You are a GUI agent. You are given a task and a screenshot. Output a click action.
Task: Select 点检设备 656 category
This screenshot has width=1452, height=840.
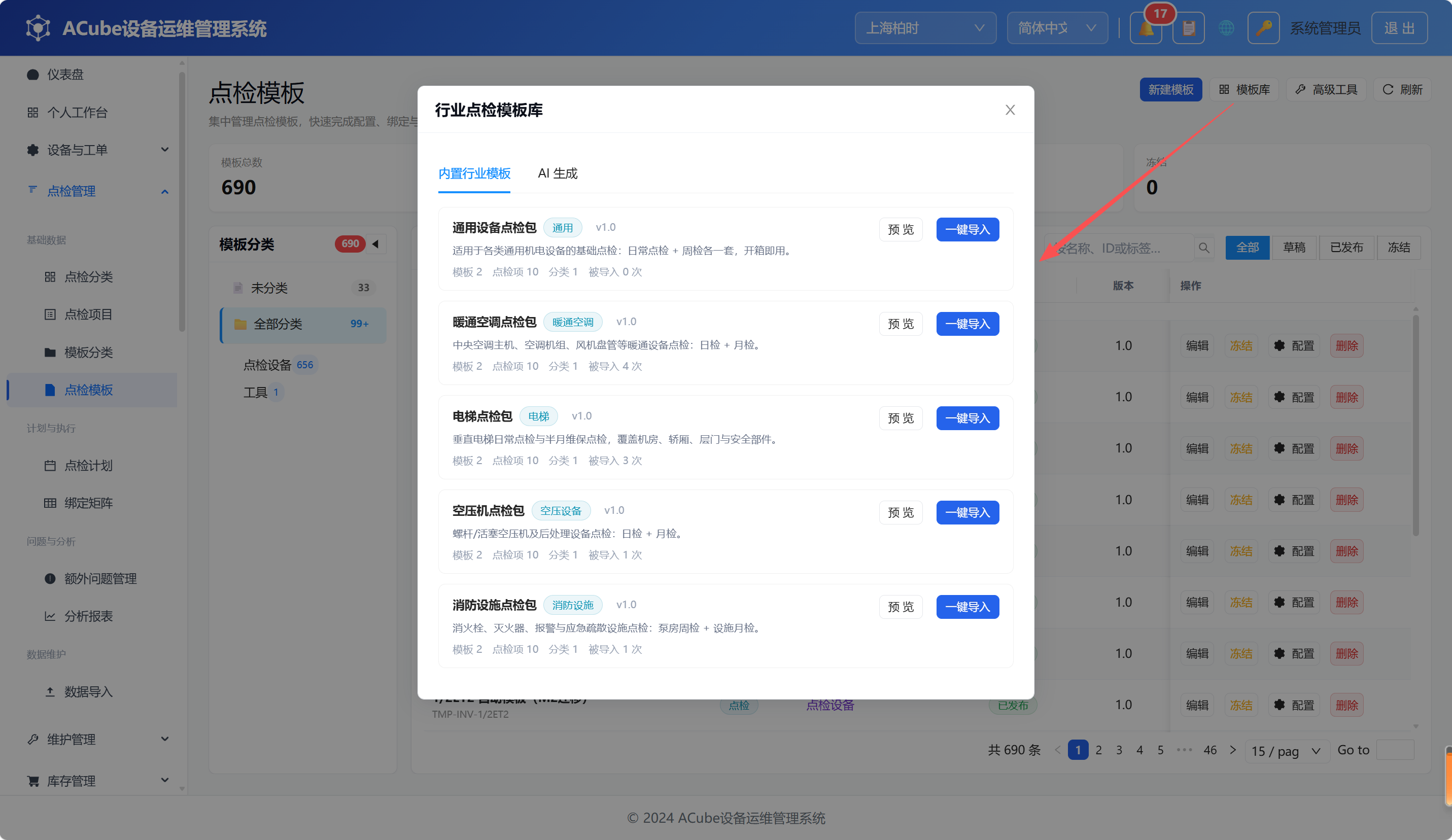280,365
